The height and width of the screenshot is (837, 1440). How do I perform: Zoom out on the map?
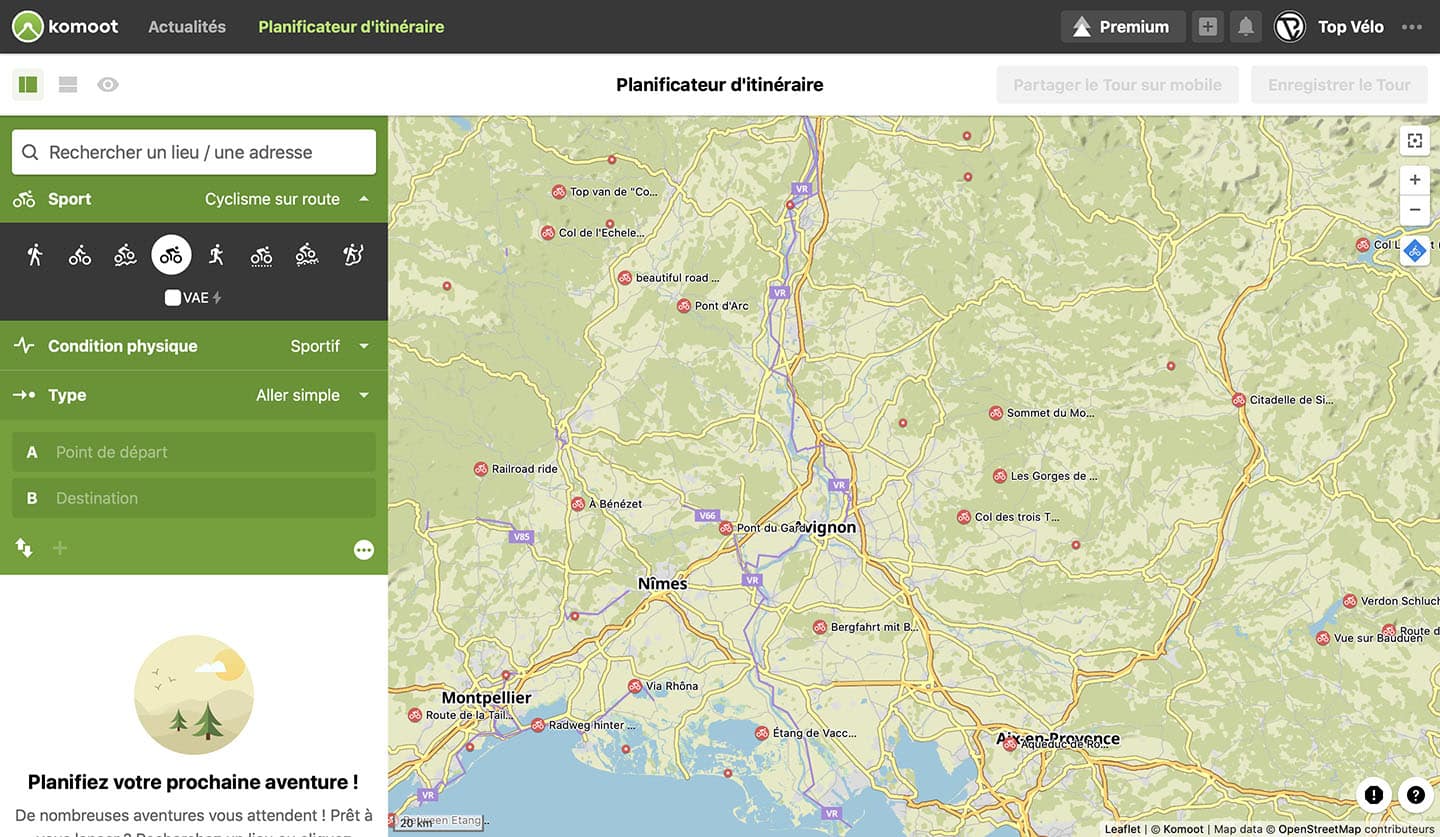click(1415, 210)
